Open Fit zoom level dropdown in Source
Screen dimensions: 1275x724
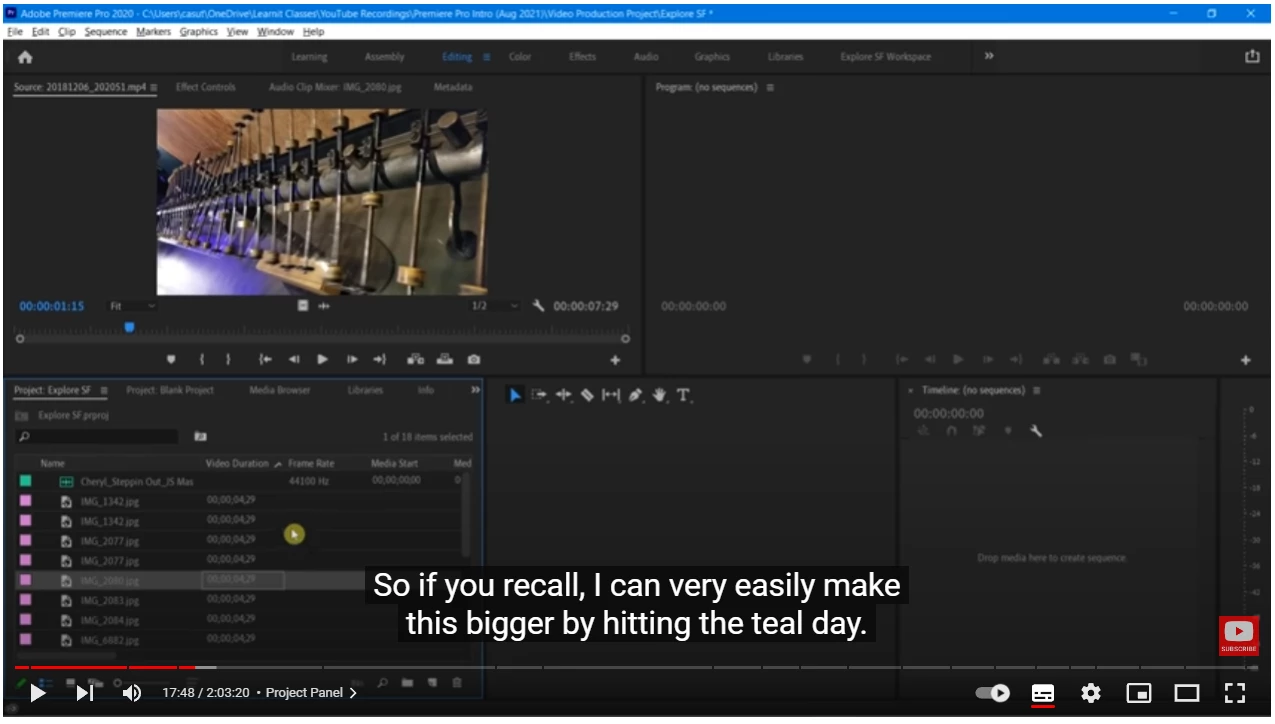133,306
